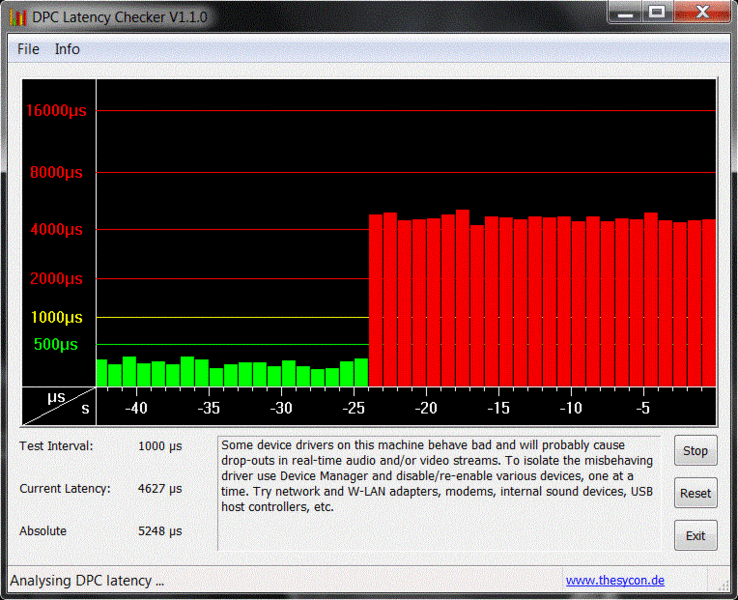
Task: Open the File menu
Action: pyautogui.click(x=28, y=49)
